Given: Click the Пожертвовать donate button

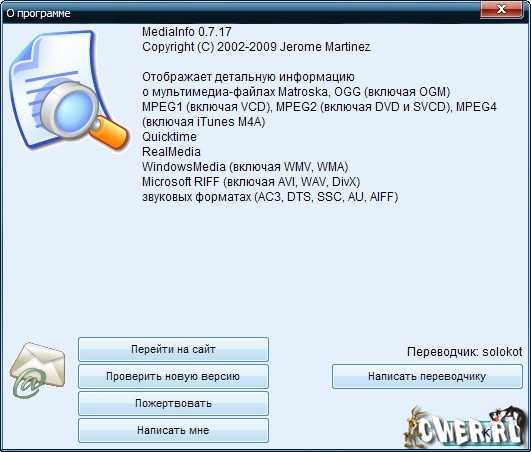Looking at the screenshot, I should pyautogui.click(x=173, y=403).
